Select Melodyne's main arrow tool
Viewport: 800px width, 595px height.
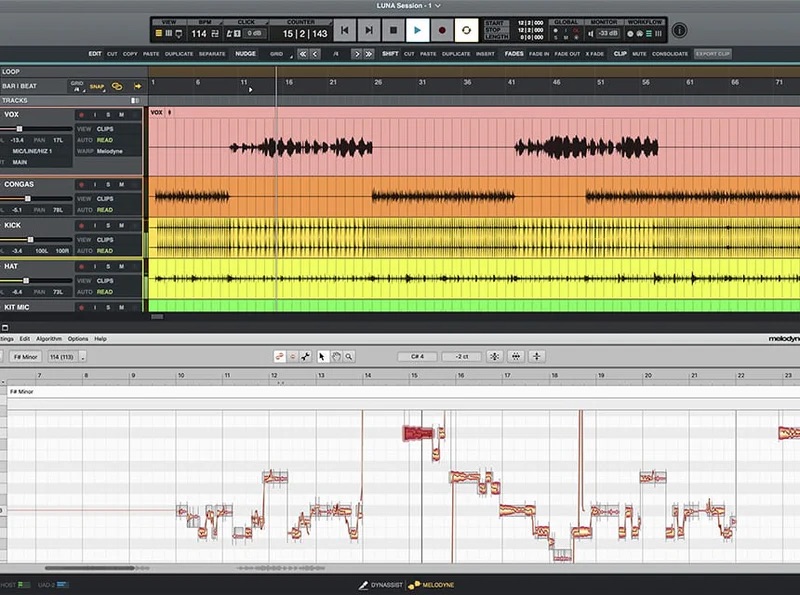pyautogui.click(x=321, y=357)
